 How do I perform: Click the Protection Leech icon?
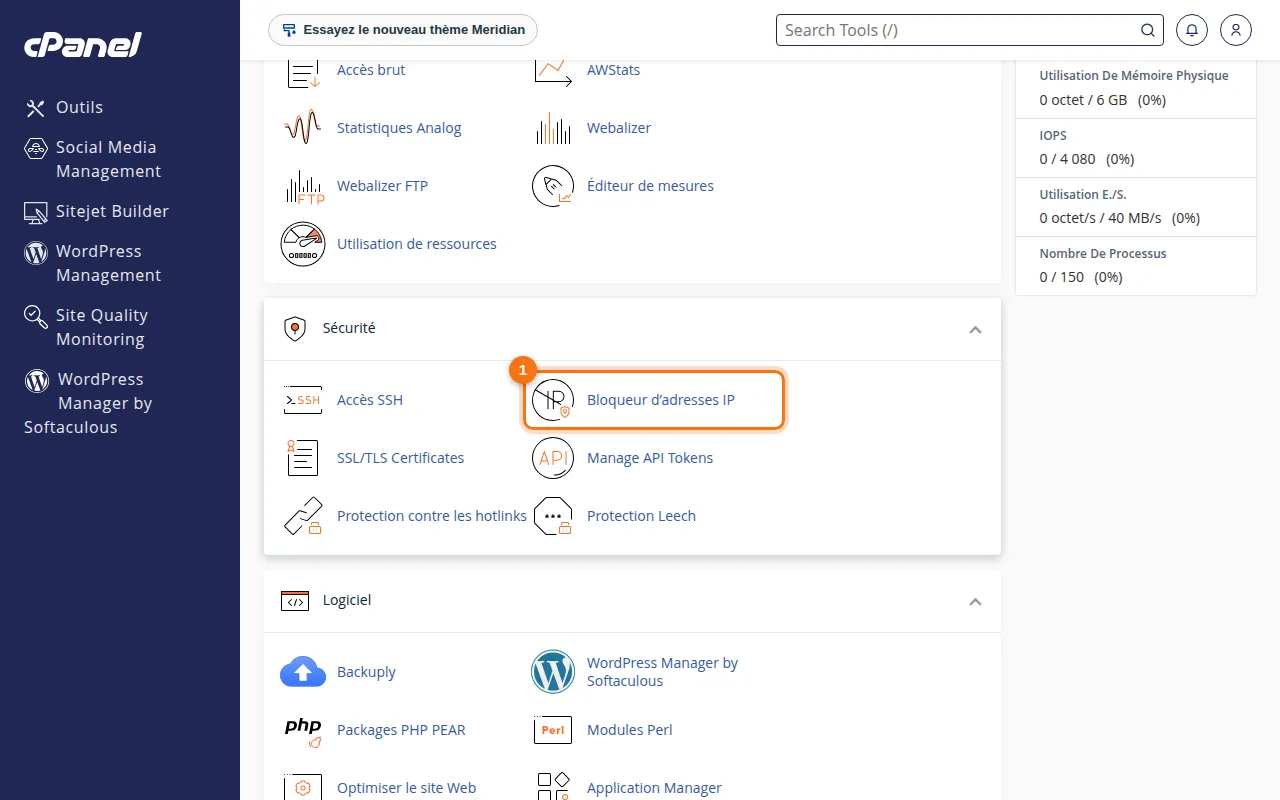(553, 516)
